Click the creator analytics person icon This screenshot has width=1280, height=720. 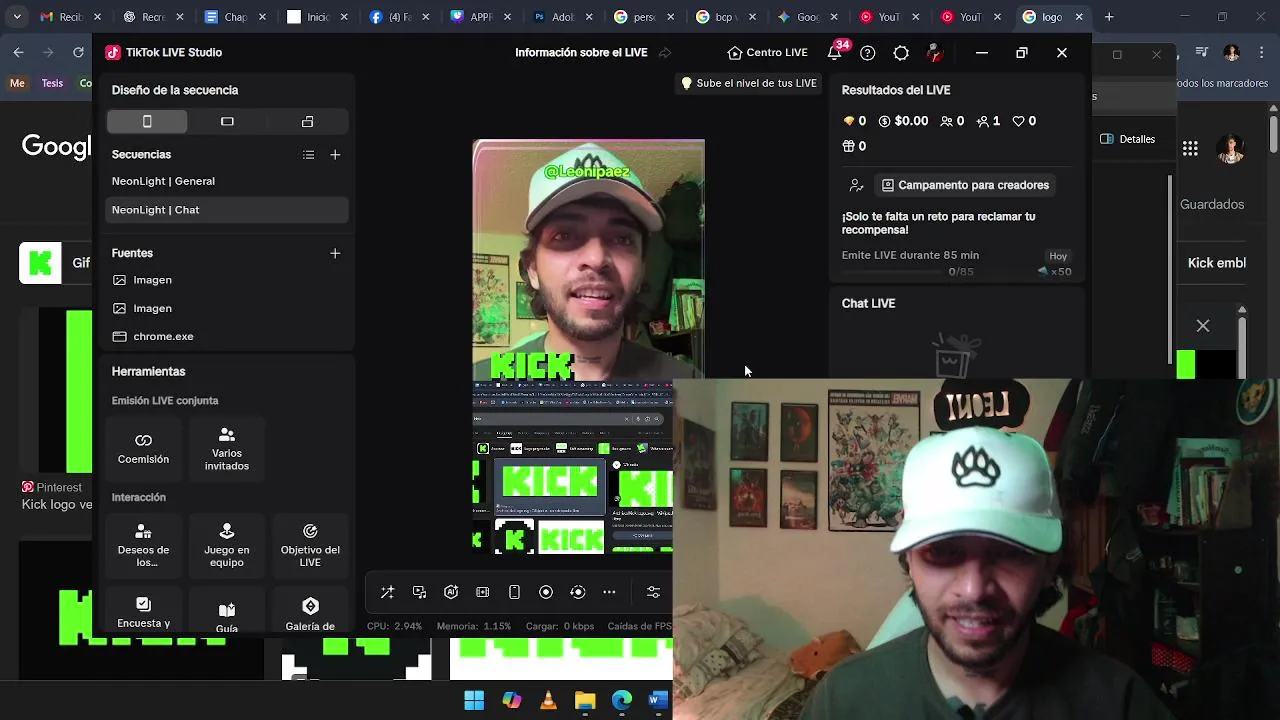coord(856,185)
